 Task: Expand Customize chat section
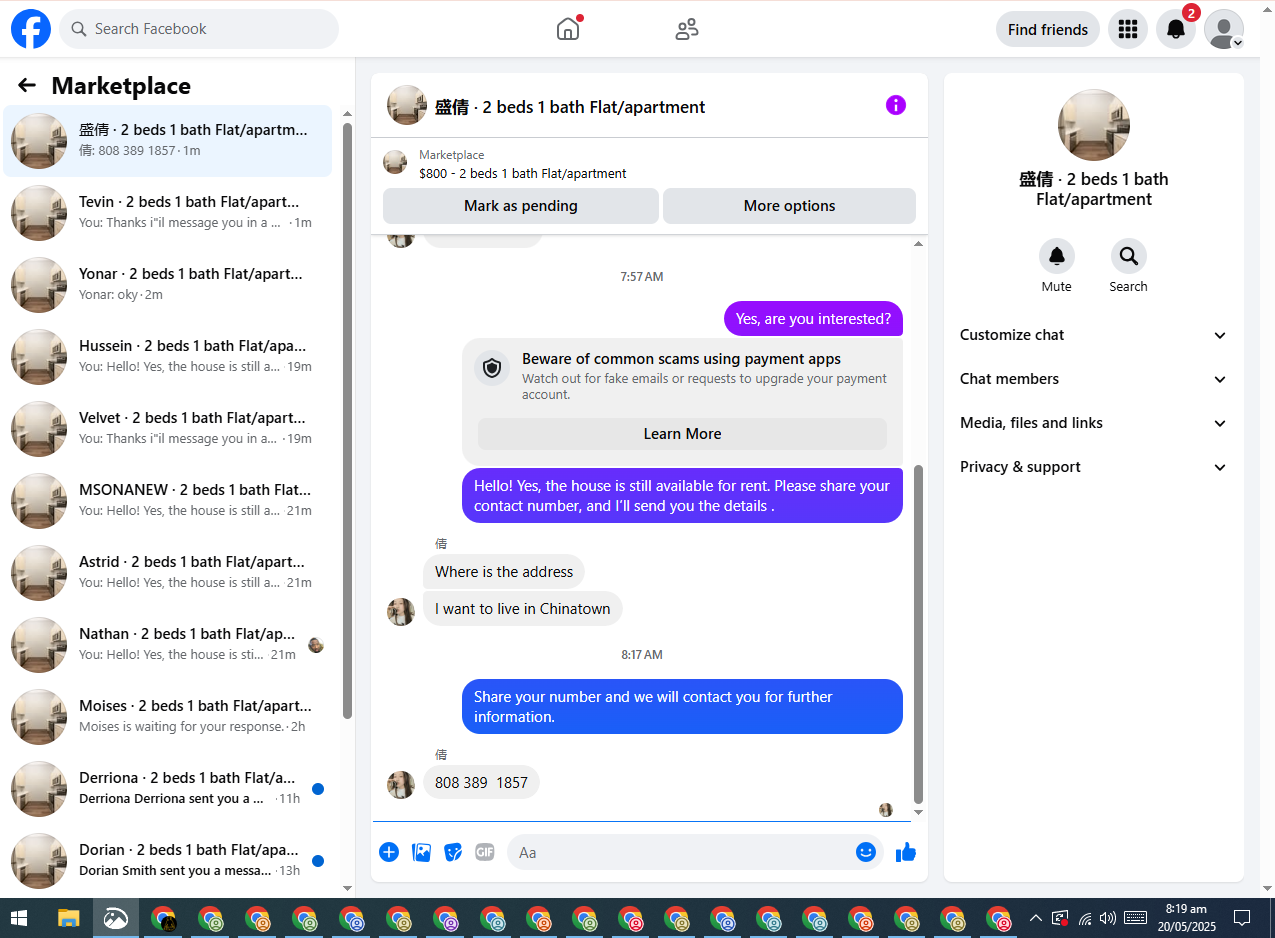point(1093,335)
